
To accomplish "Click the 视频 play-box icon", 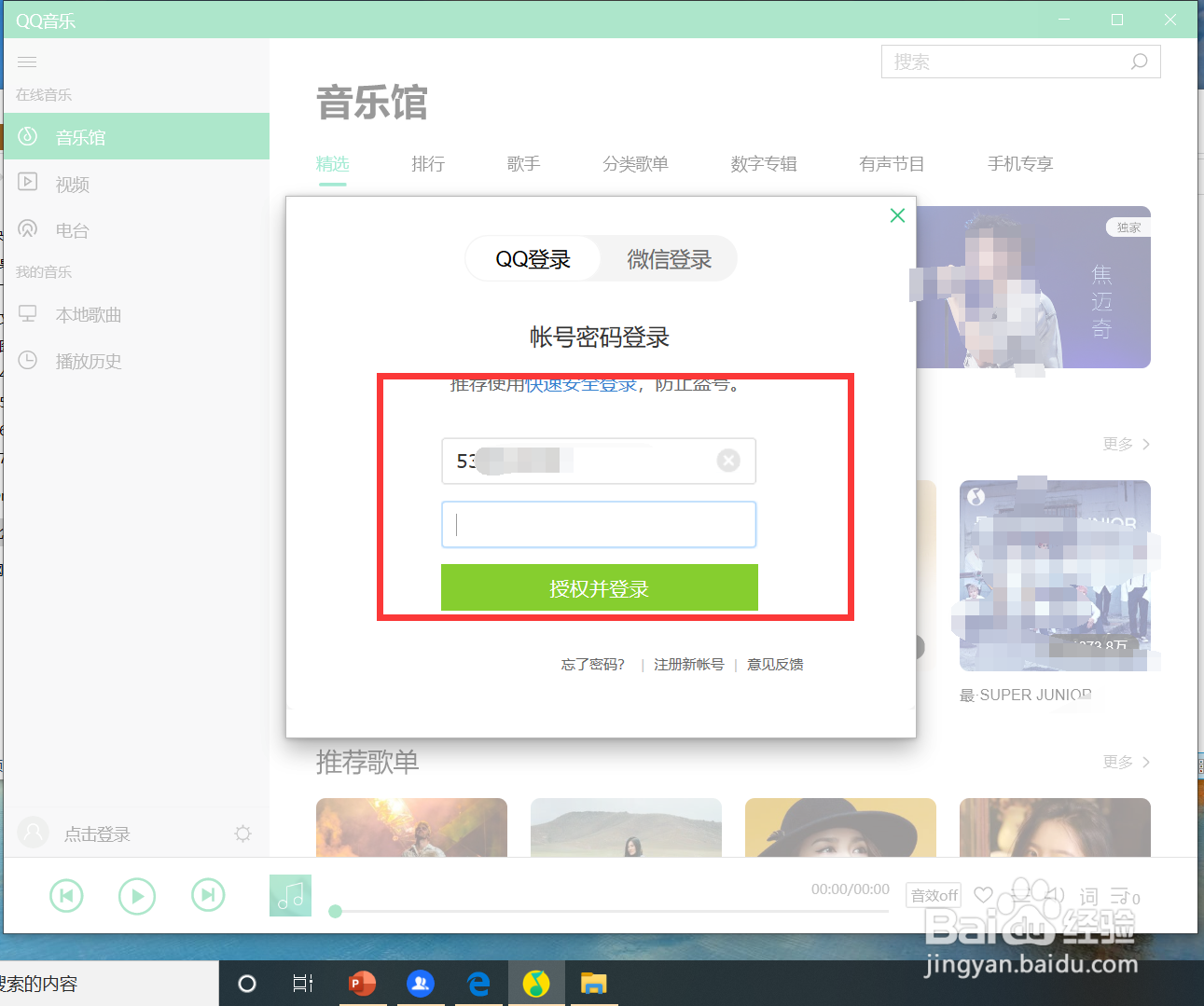I will click(x=28, y=182).
